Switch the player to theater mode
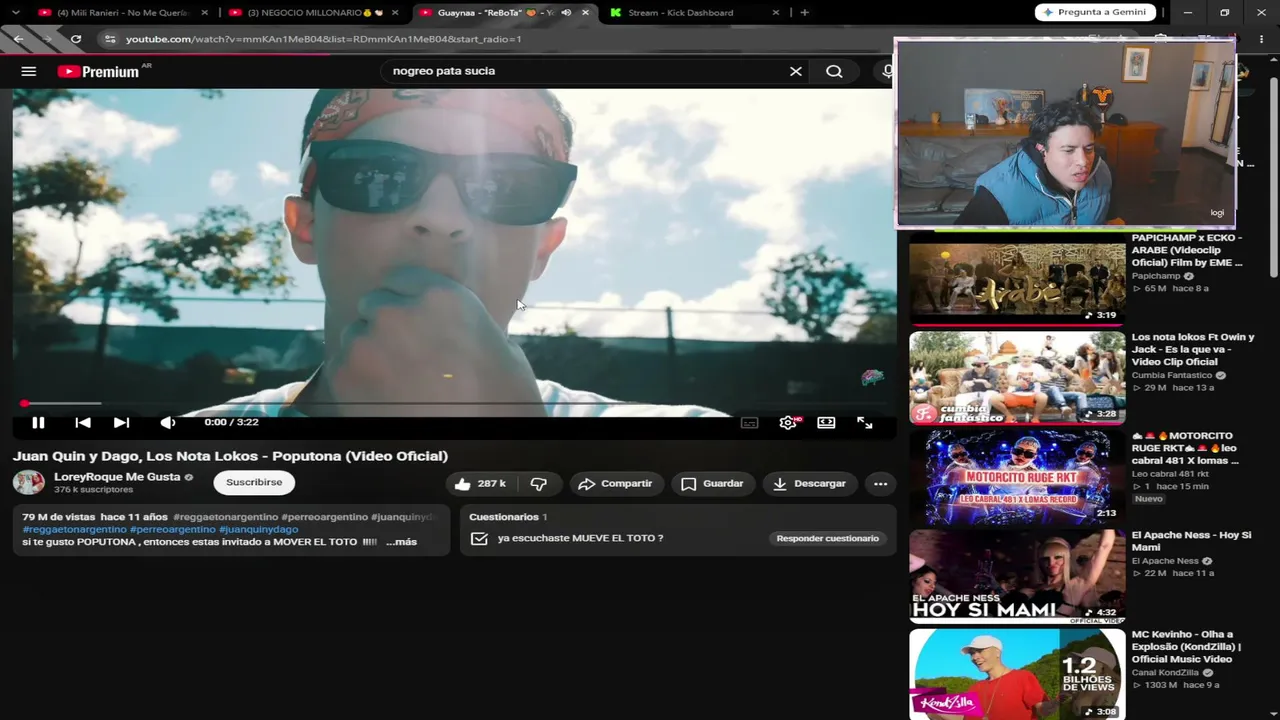This screenshot has height=720, width=1280. pyautogui.click(x=826, y=423)
